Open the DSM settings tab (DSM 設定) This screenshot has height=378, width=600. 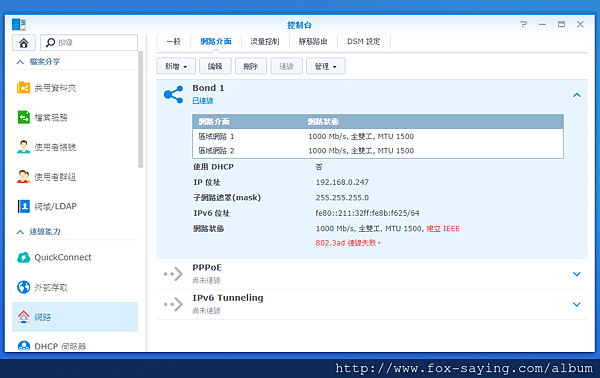tap(364, 41)
